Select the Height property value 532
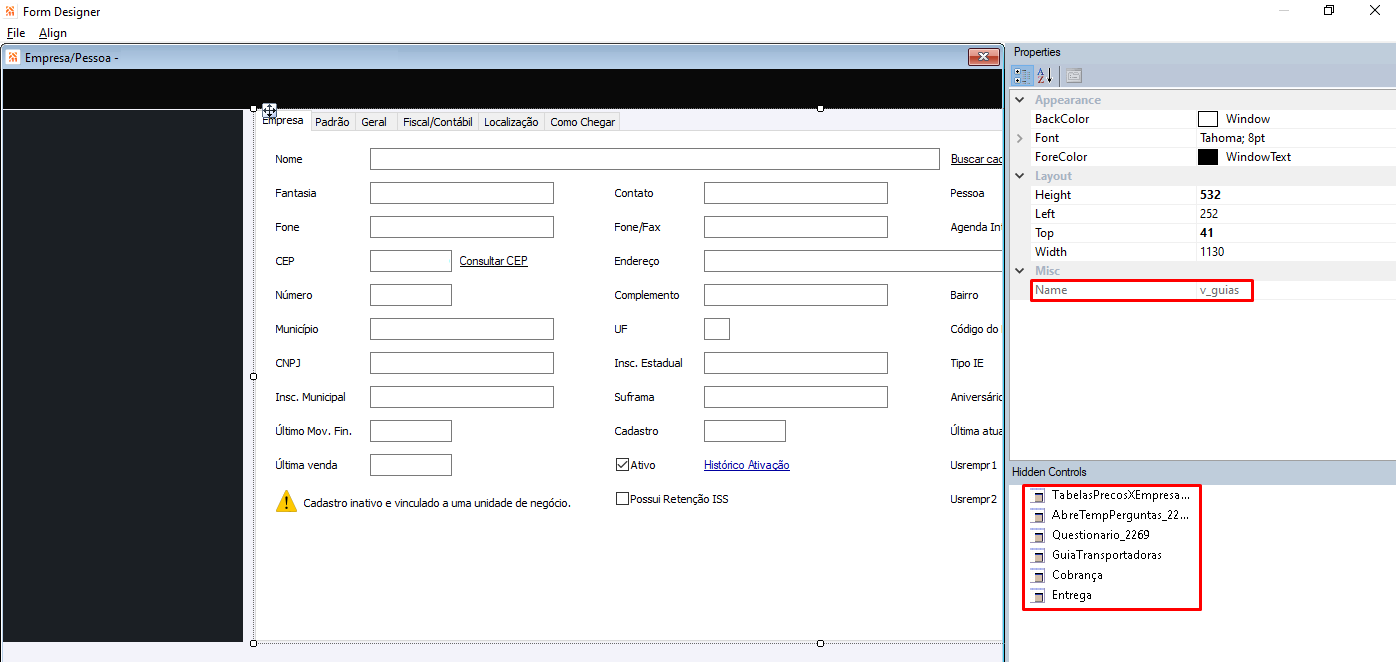This screenshot has height=662, width=1396. coord(1210,195)
